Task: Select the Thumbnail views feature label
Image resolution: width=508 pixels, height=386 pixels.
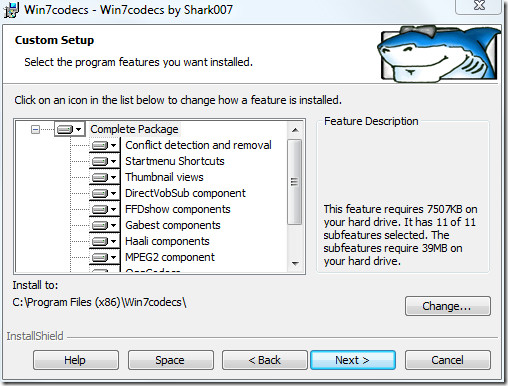Action: tap(164, 177)
